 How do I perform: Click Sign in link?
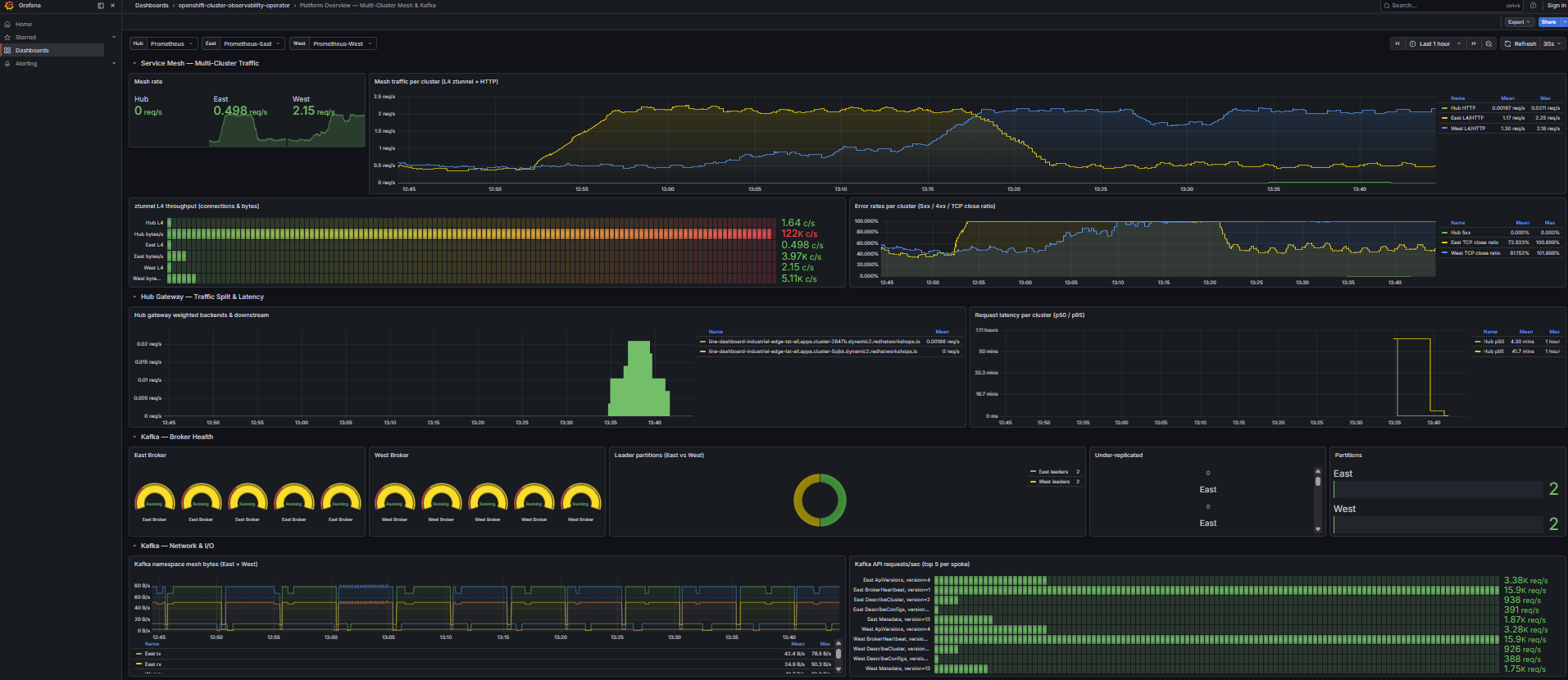[1557, 6]
